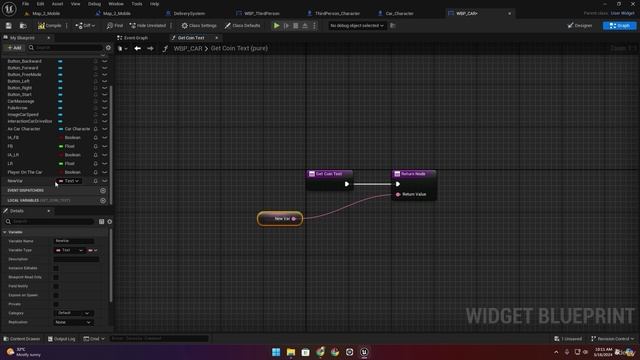Viewport: 640px width, 360px height.
Task: Click IA_FB boolean type swatch
Action: 61,138
